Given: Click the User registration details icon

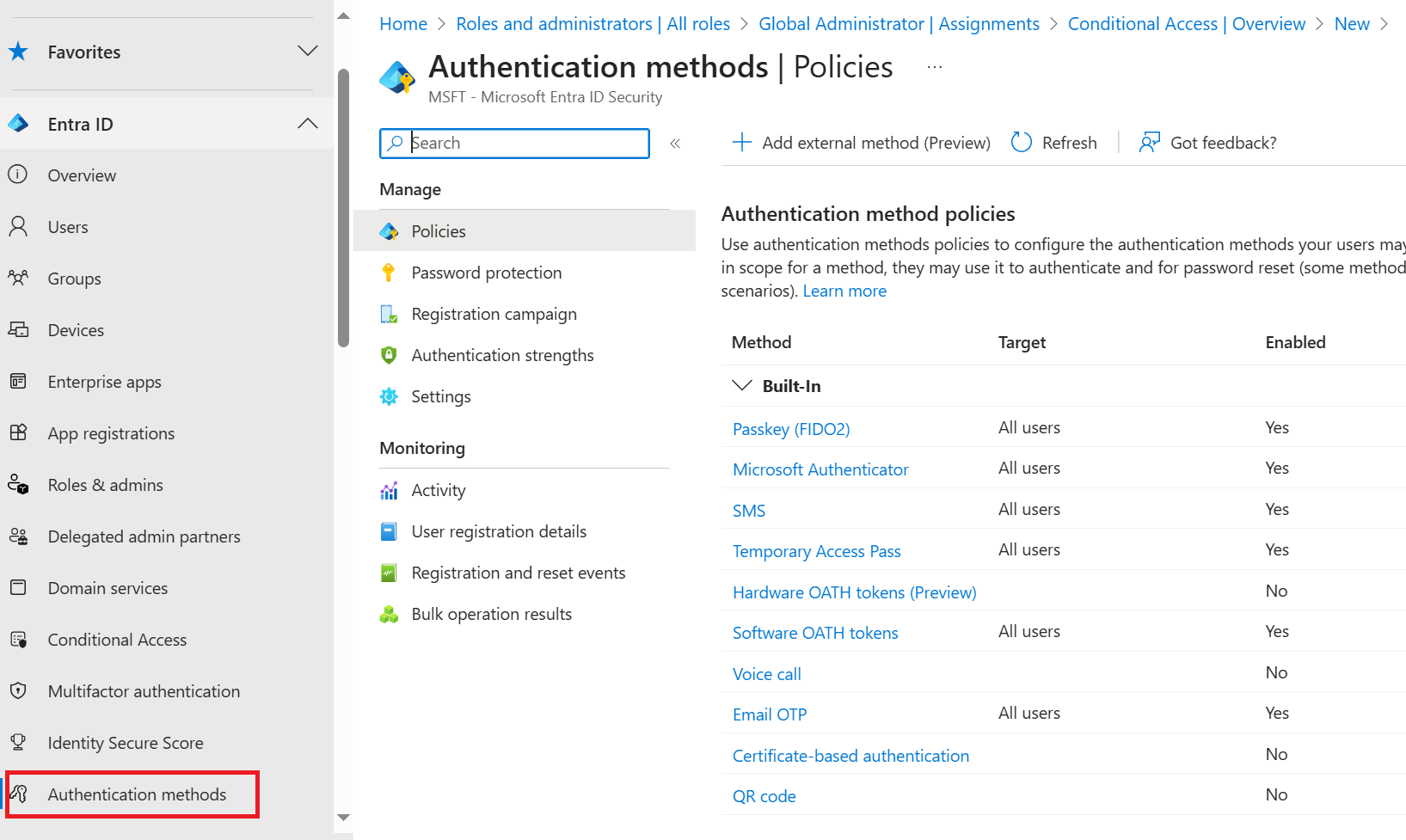Looking at the screenshot, I should coord(389,531).
